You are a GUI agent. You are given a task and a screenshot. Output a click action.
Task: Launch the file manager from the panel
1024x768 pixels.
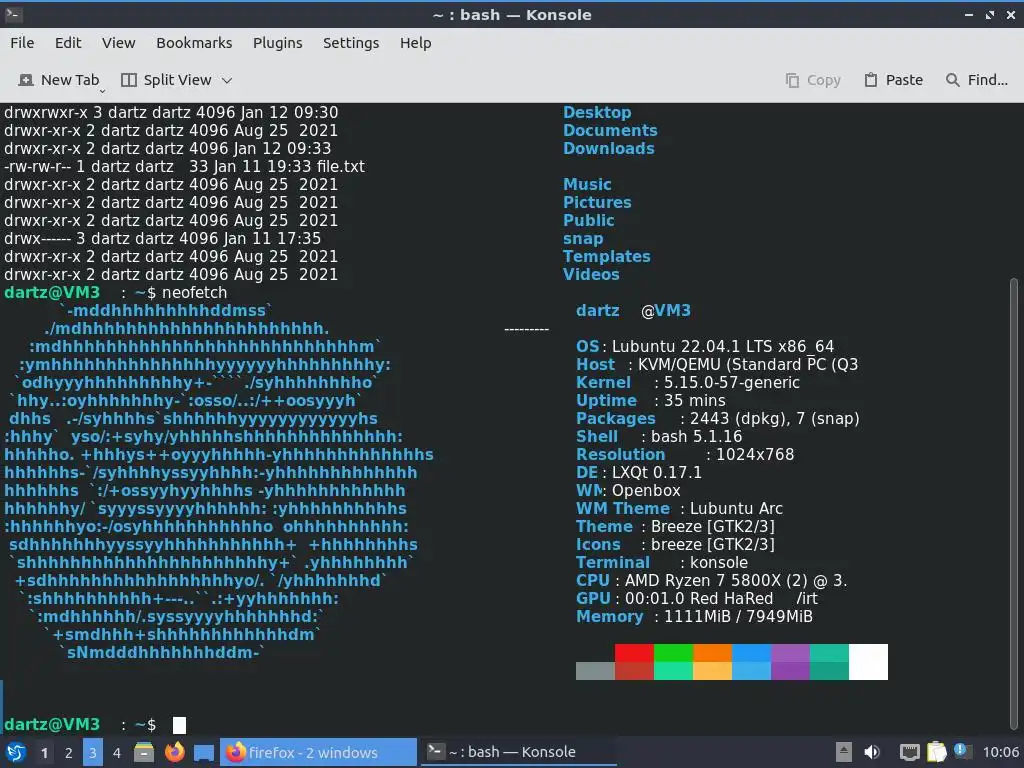[144, 753]
